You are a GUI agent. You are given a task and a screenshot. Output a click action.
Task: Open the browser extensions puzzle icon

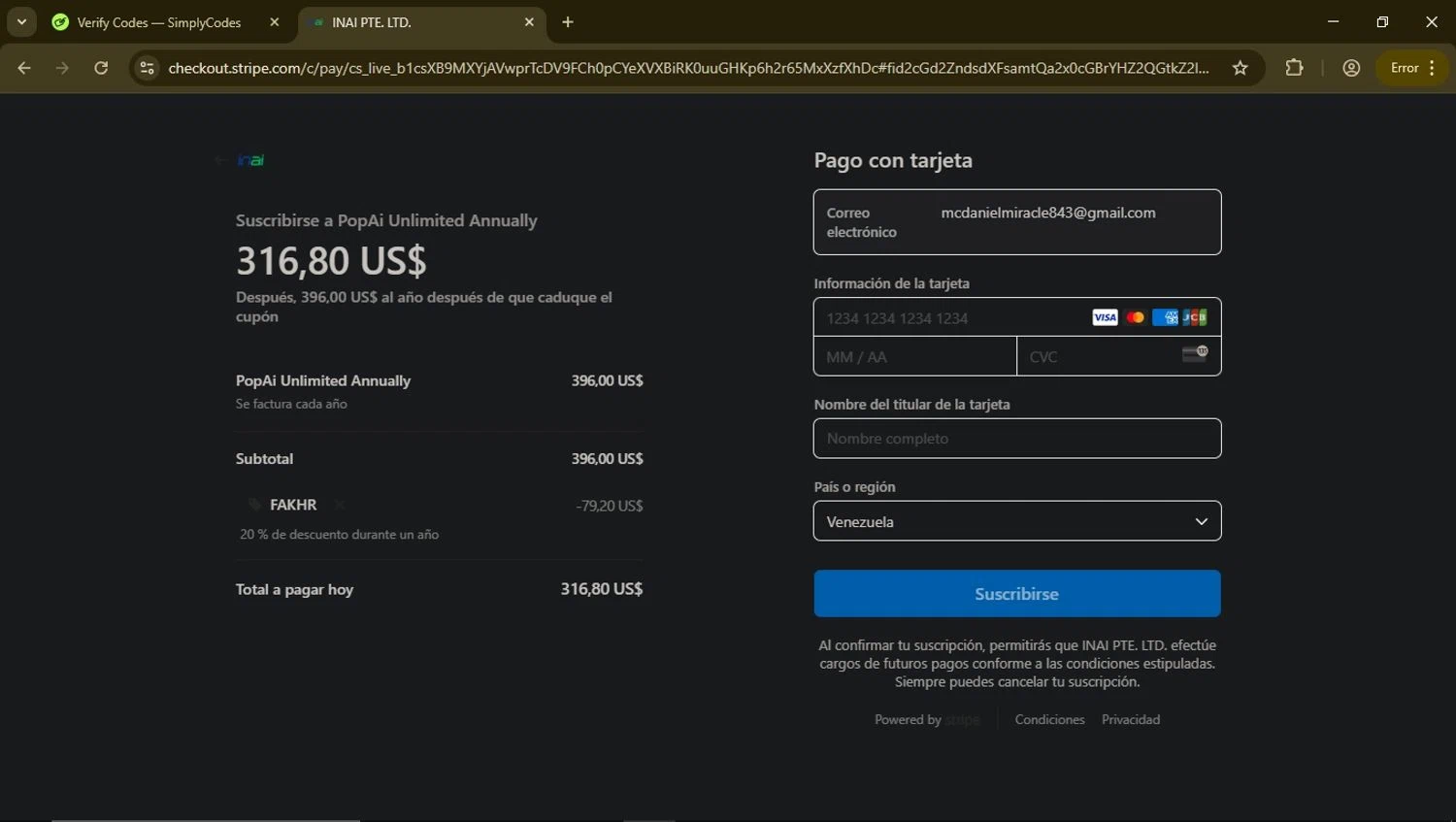[x=1294, y=68]
